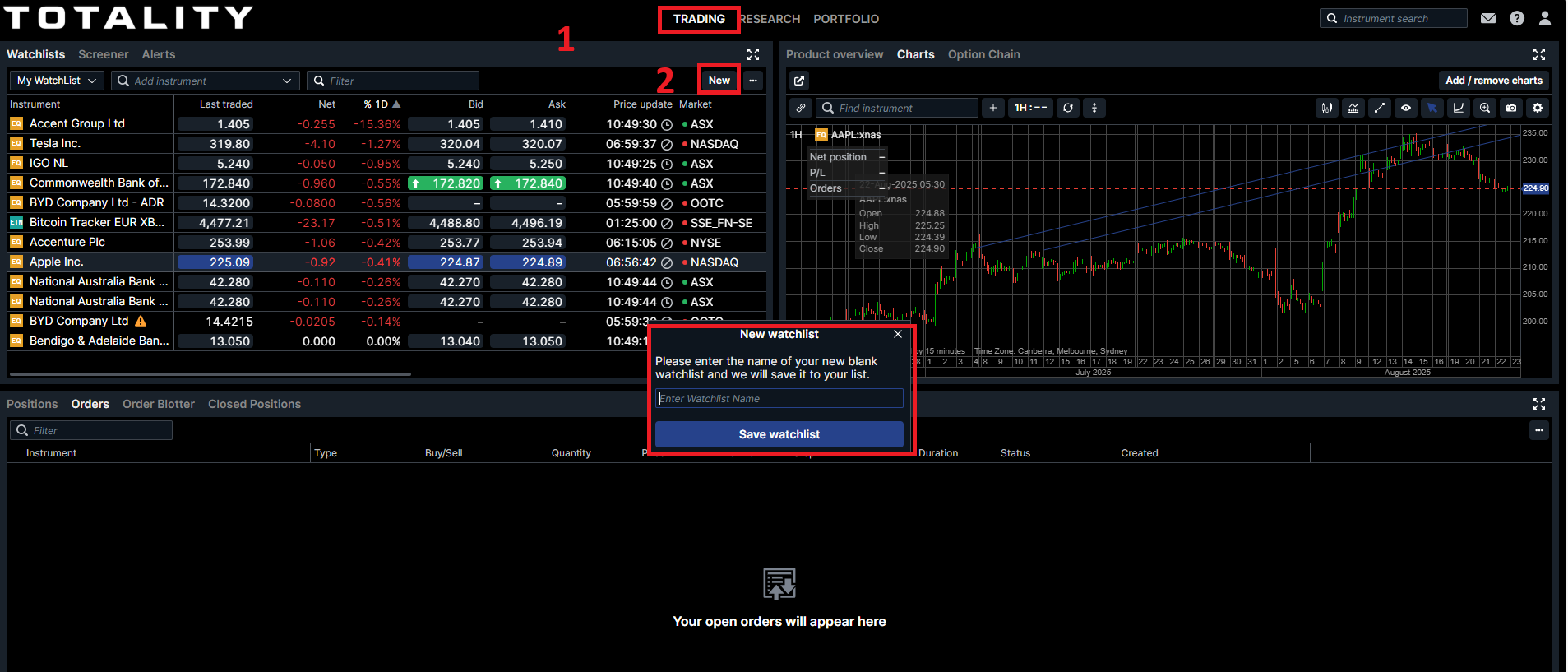Screen dimensions: 1568x672
Task: Collapse the Orders row in chart legend
Action: coord(881,188)
